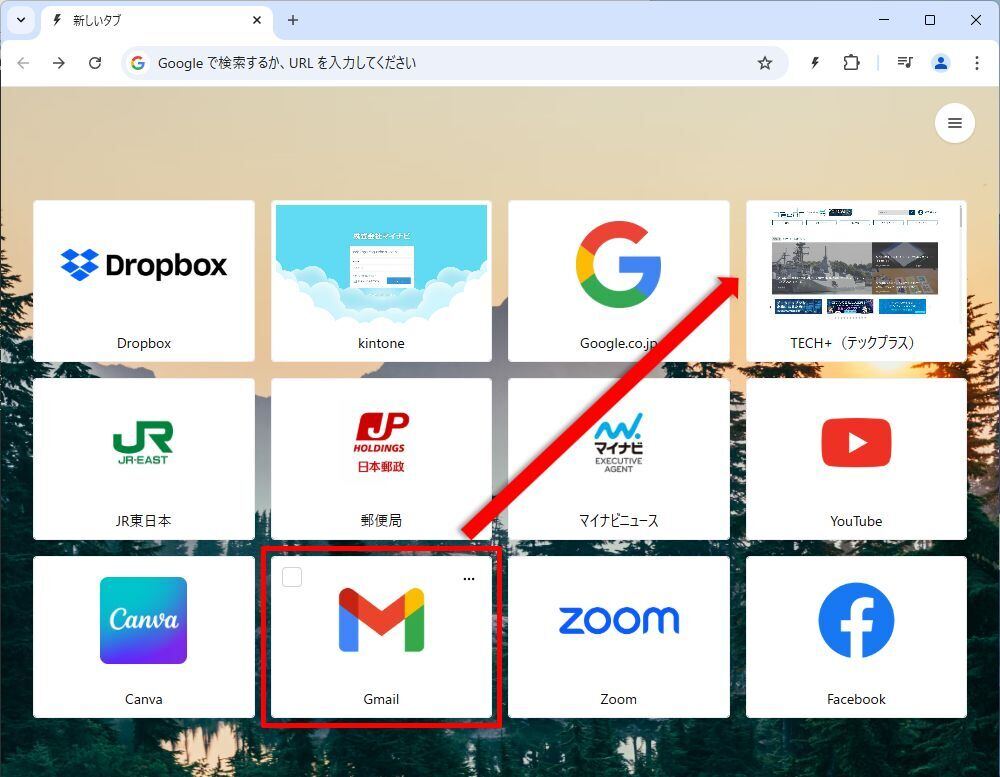Viewport: 1000px width, 777px height.
Task: Tick the checkbox on the Gmail tile
Action: [x=292, y=577]
